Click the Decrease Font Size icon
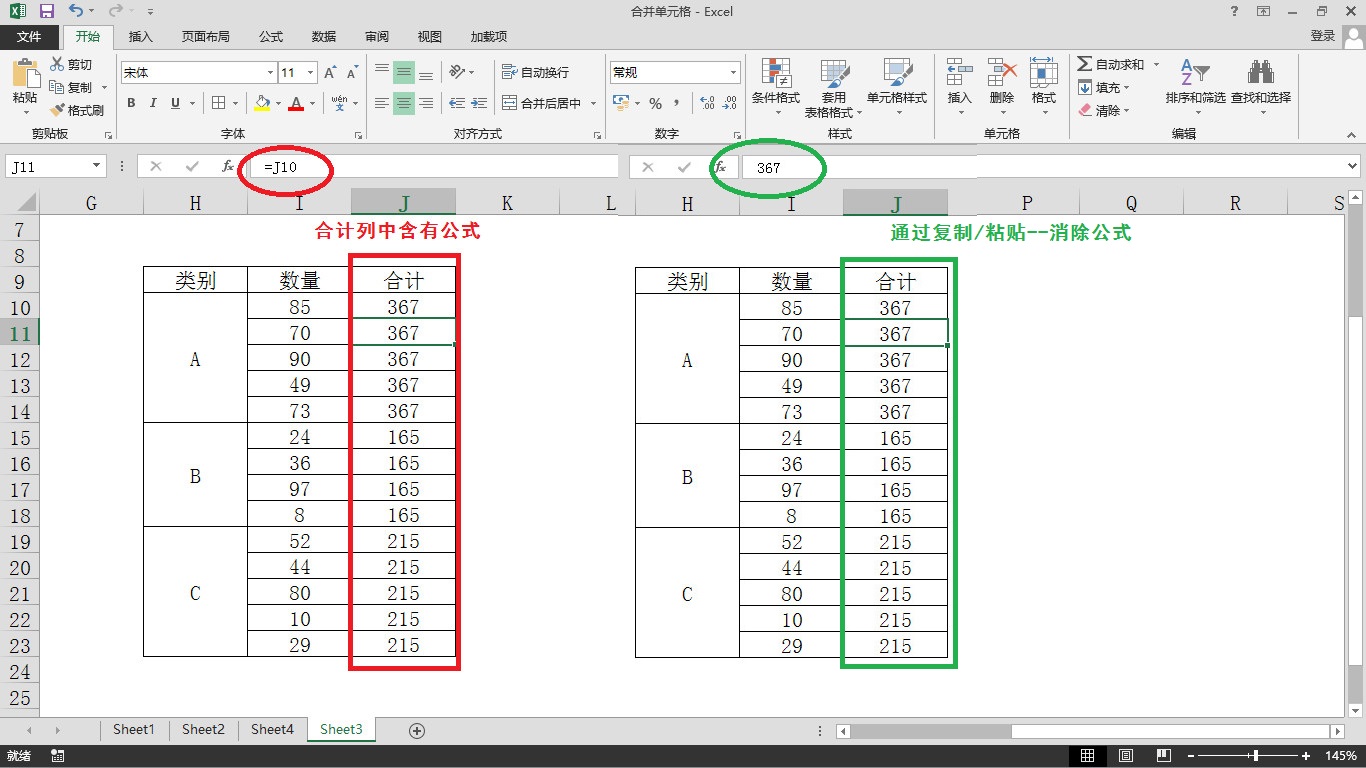The width and height of the screenshot is (1366, 768). tap(352, 73)
